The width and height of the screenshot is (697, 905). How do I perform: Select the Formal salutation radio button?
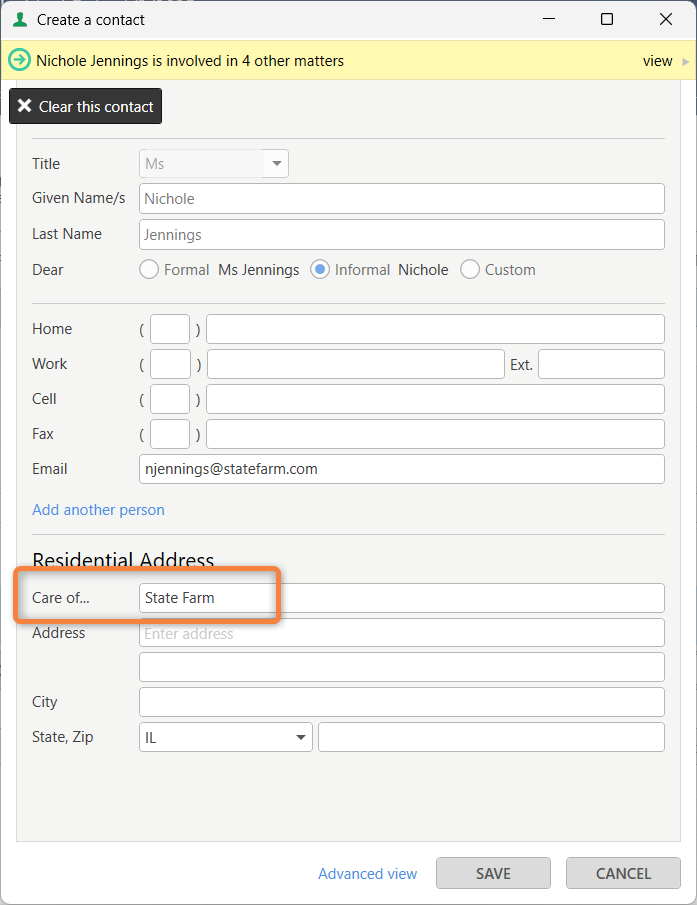149,269
